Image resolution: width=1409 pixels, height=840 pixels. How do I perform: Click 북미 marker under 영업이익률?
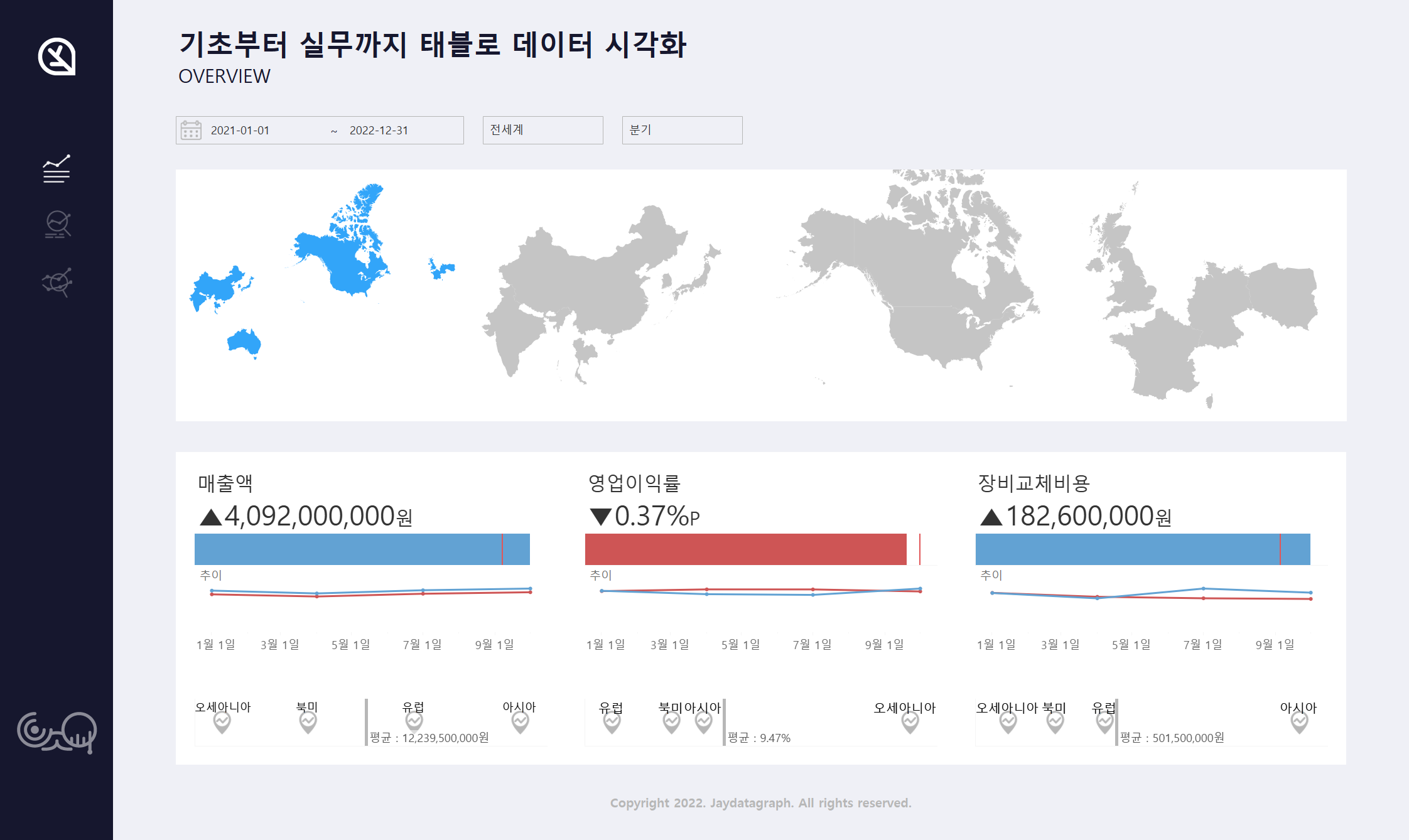coord(671,723)
